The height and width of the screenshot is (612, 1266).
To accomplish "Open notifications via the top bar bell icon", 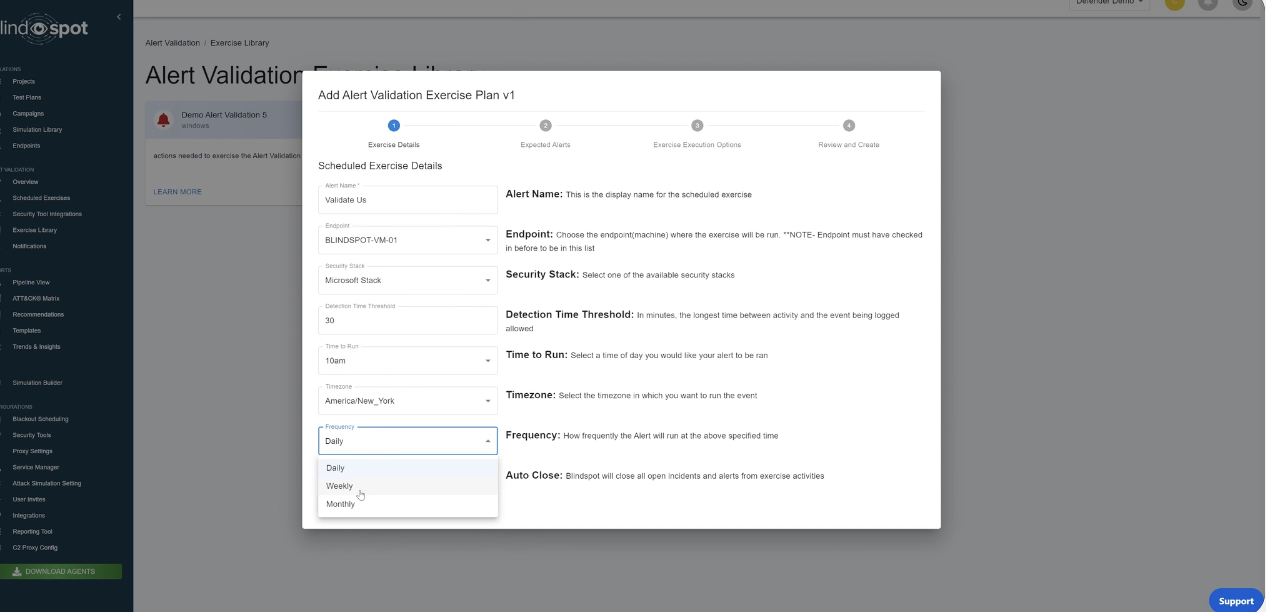I will [x=1209, y=3].
